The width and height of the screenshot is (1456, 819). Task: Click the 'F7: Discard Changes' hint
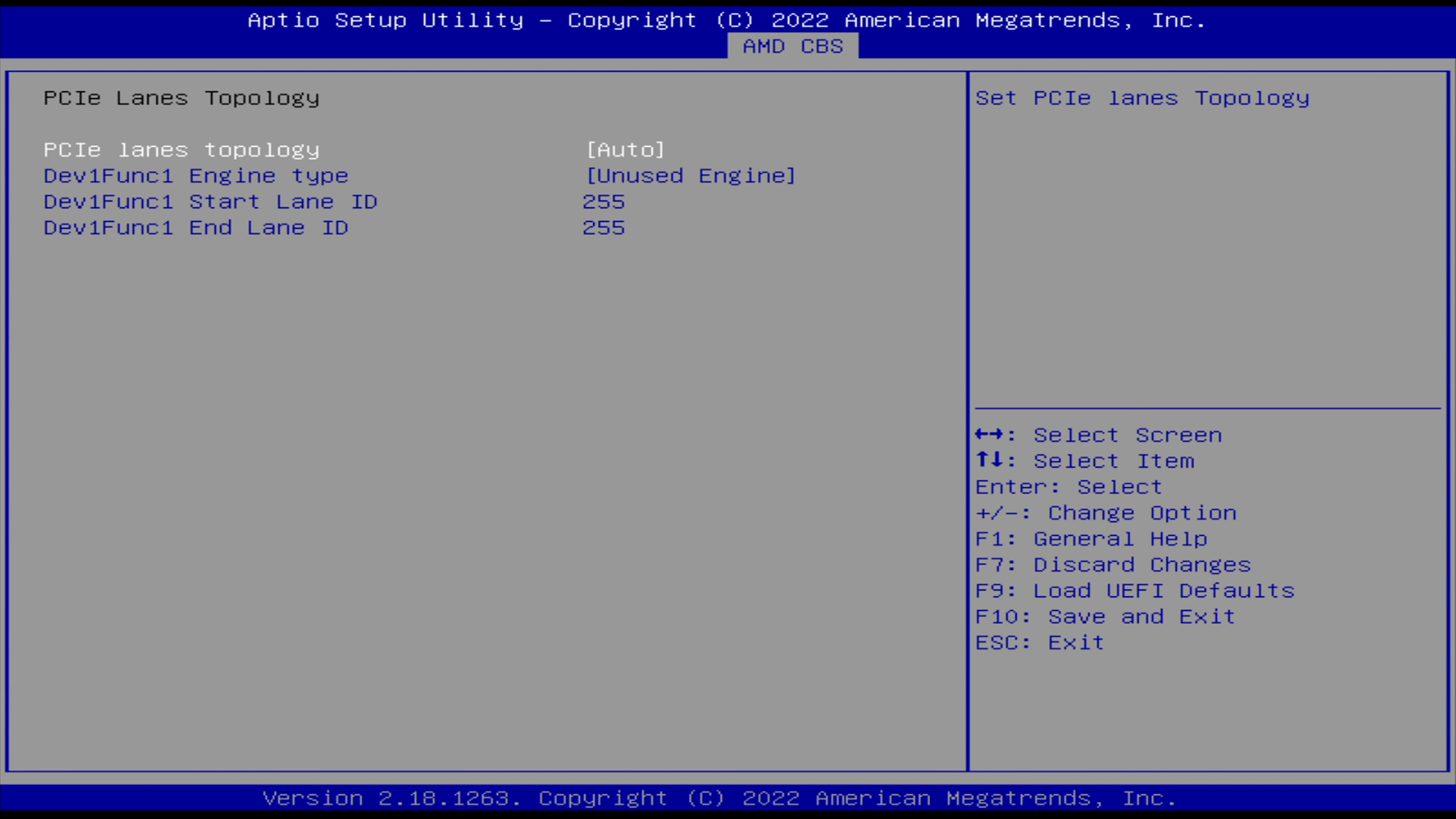pos(1114,565)
